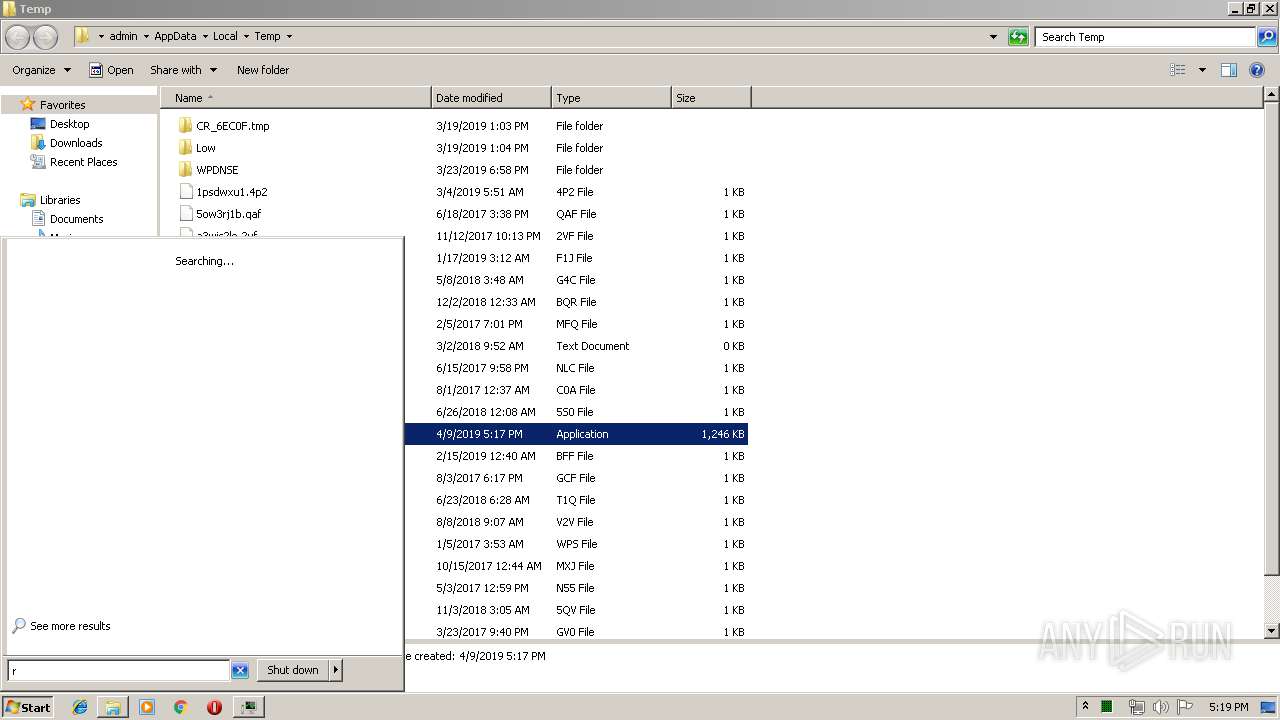Click the taskbar clock 5:19 PM
The width and height of the screenshot is (1280, 720).
tap(1228, 707)
